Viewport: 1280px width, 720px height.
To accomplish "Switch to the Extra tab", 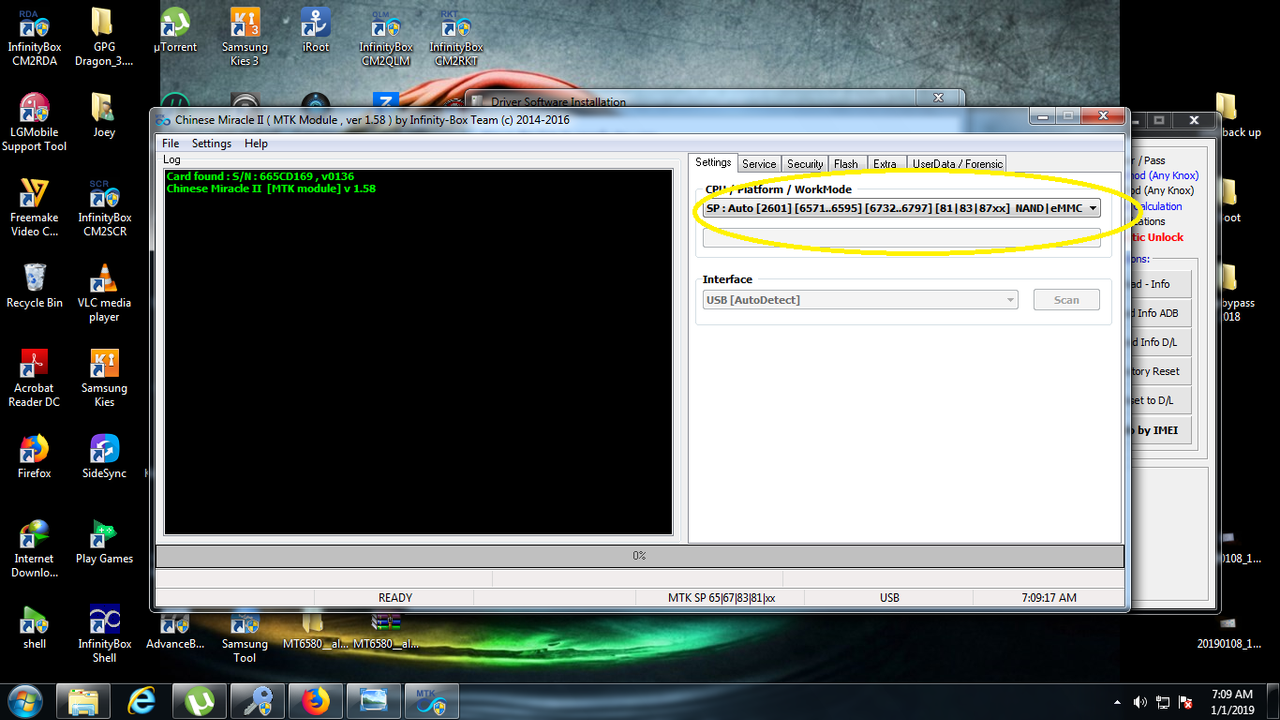I will (x=884, y=164).
